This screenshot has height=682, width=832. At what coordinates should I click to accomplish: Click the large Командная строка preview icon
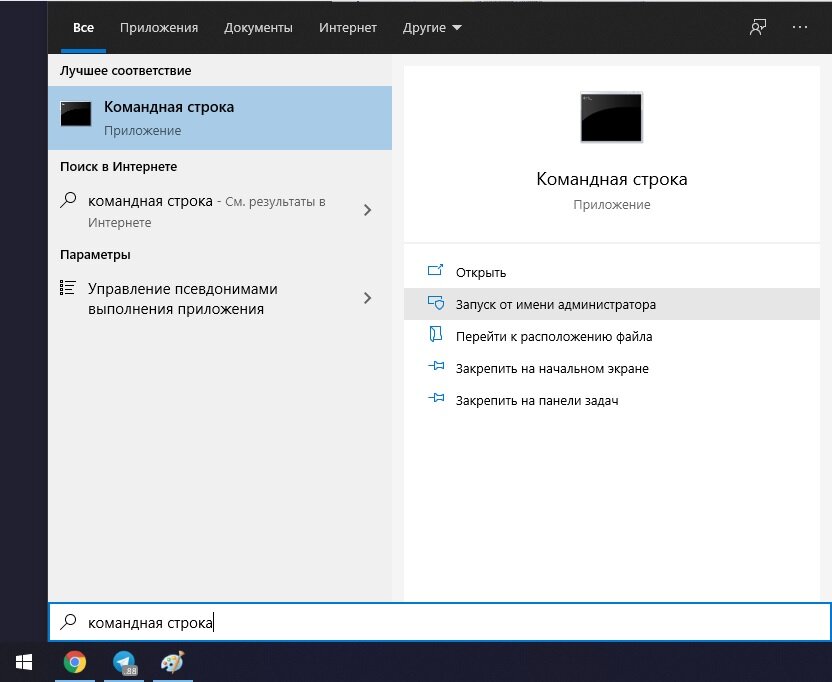(x=611, y=117)
